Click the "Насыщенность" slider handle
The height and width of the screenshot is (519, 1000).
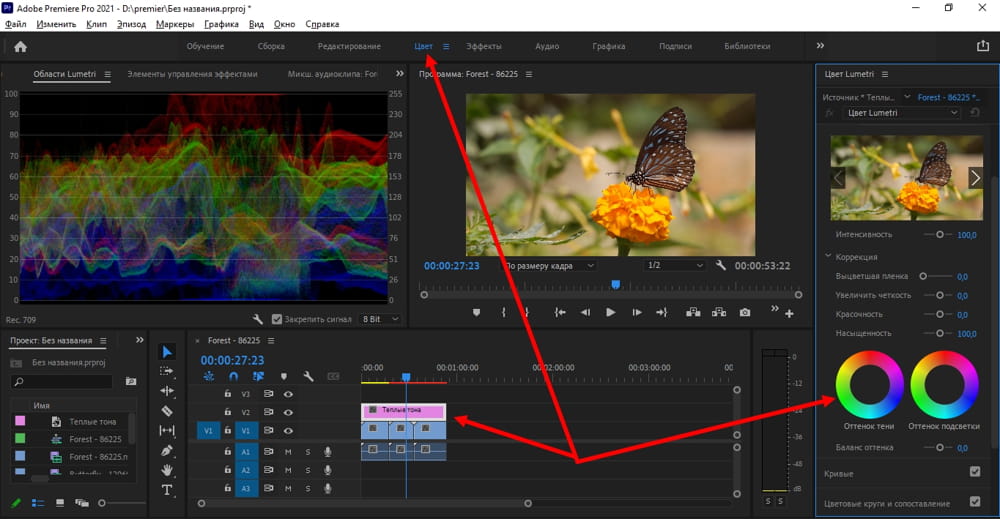[939, 333]
